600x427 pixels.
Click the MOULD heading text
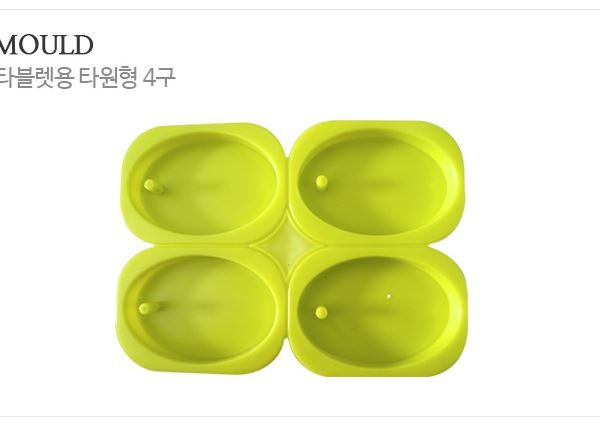46,45
